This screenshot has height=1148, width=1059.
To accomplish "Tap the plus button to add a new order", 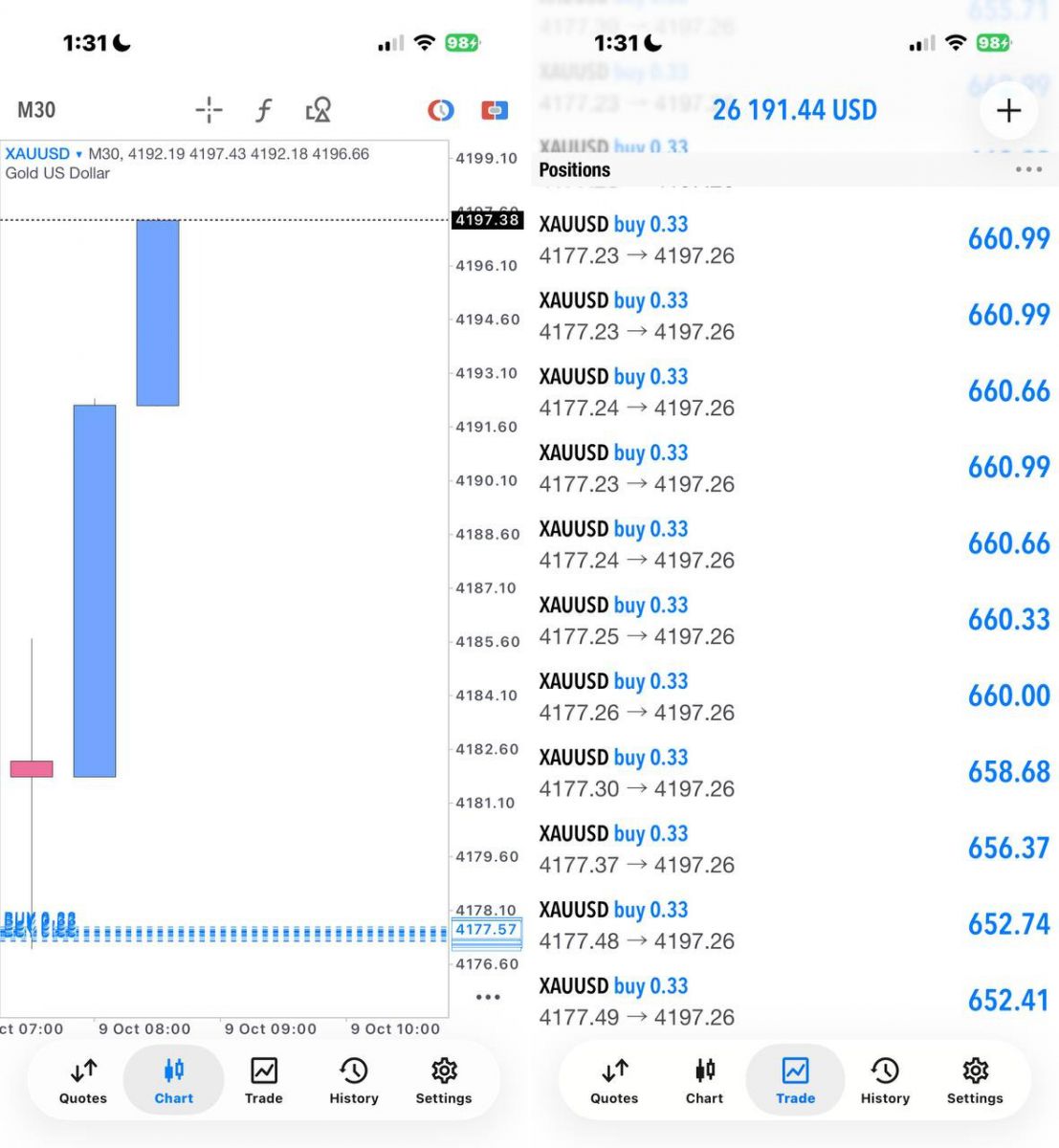I will [x=1008, y=111].
